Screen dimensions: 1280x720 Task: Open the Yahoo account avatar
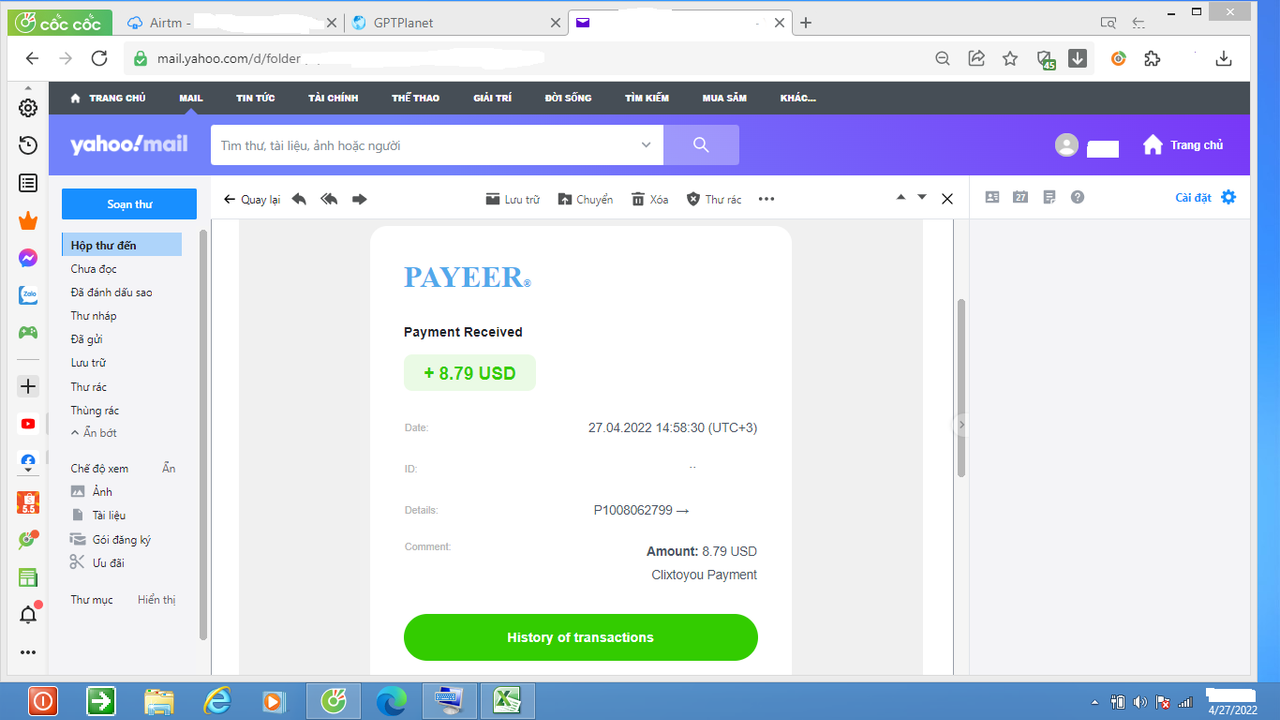click(1067, 145)
